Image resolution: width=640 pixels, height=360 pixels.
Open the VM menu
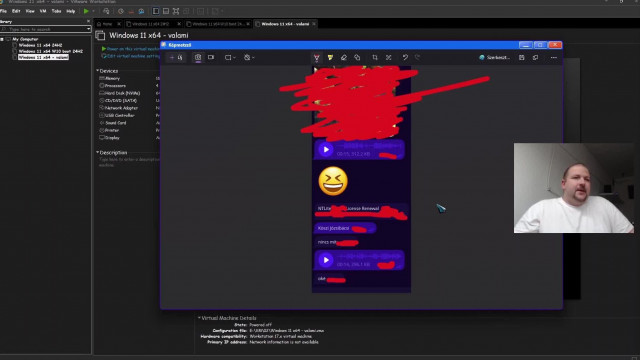[43, 11]
